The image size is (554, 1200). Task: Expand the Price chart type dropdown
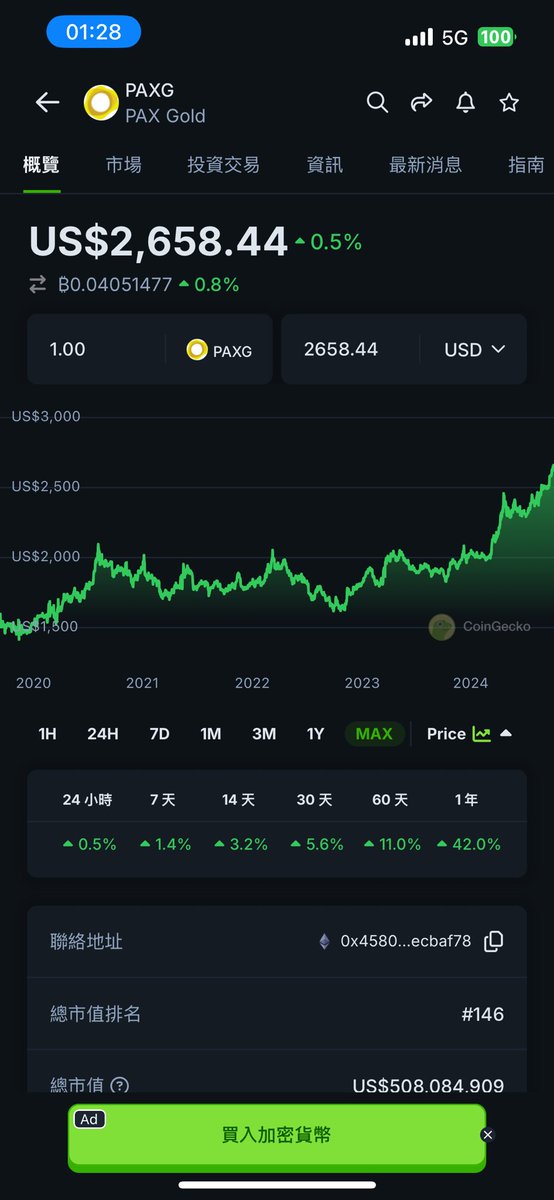pyautogui.click(x=469, y=734)
